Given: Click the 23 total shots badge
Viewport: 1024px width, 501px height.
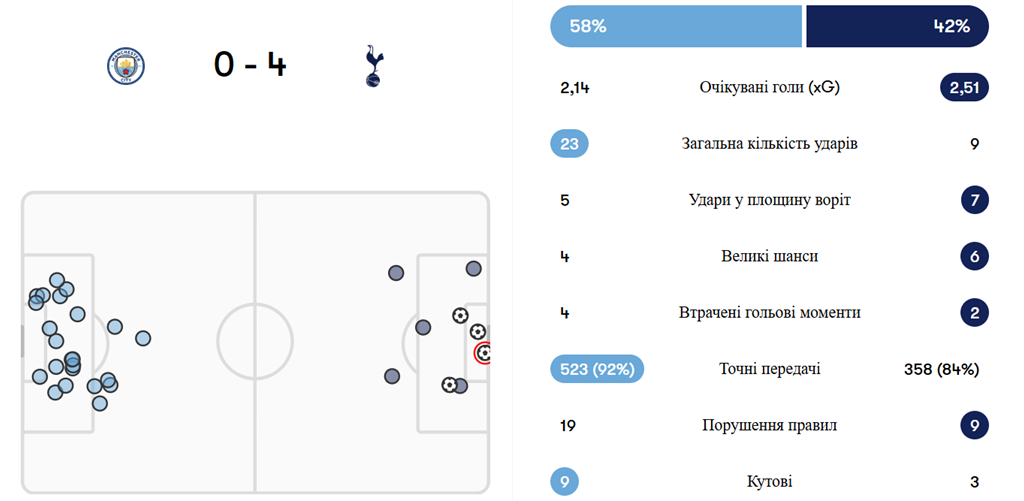Looking at the screenshot, I should [569, 144].
